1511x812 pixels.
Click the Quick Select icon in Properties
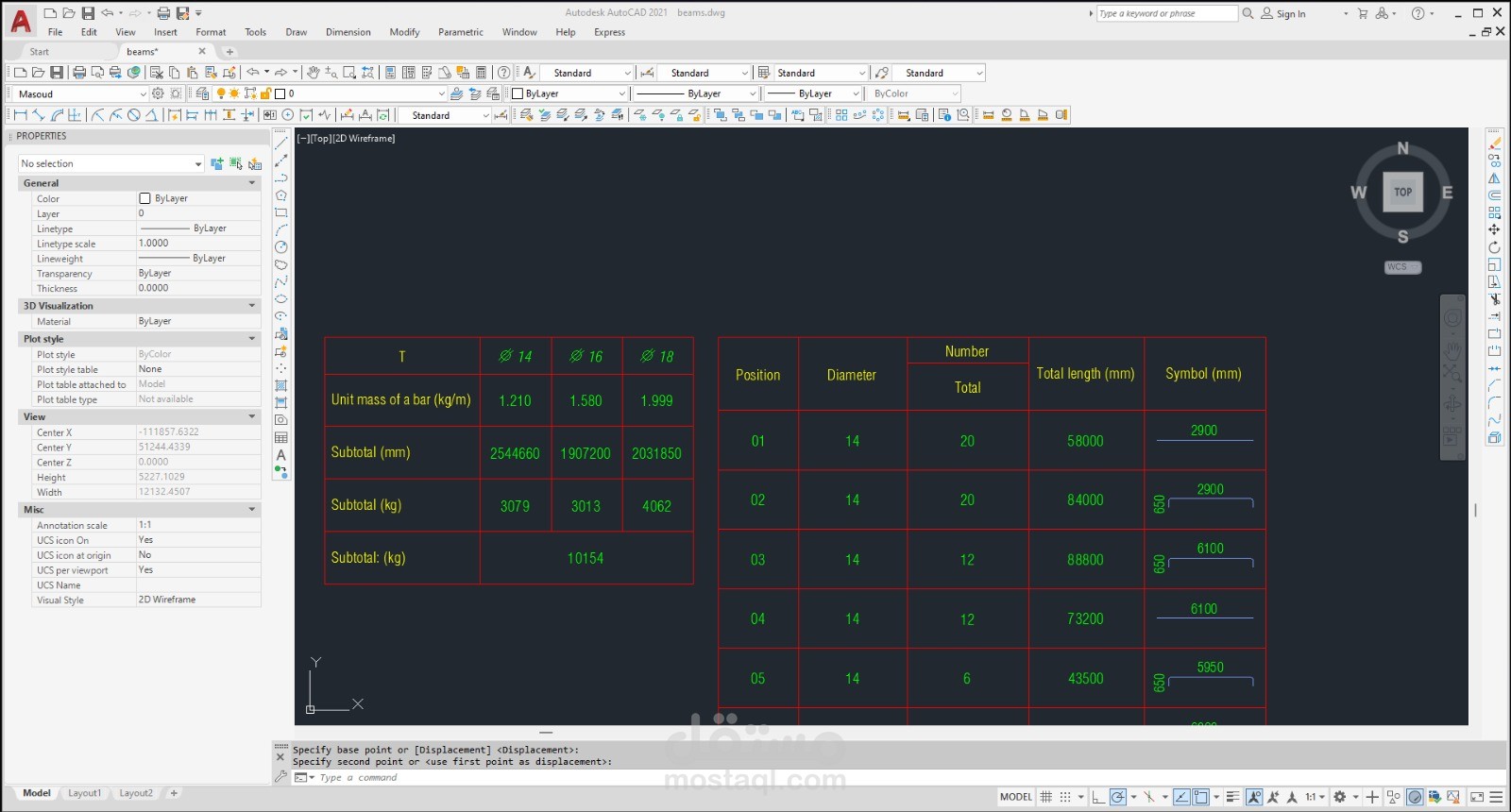click(255, 163)
